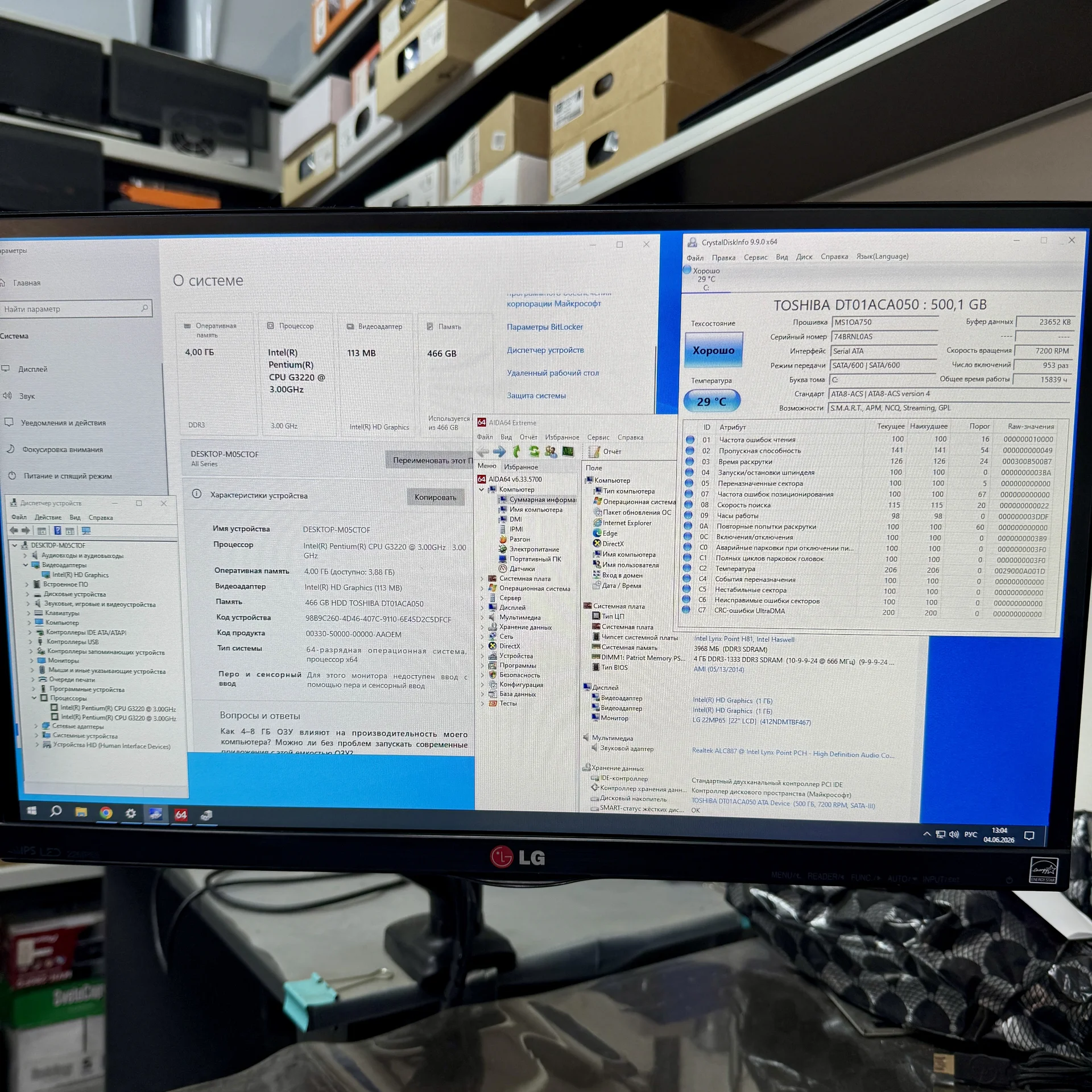Click the volume speaker icon in system tray
The width and height of the screenshot is (1092, 1092).
(x=954, y=834)
